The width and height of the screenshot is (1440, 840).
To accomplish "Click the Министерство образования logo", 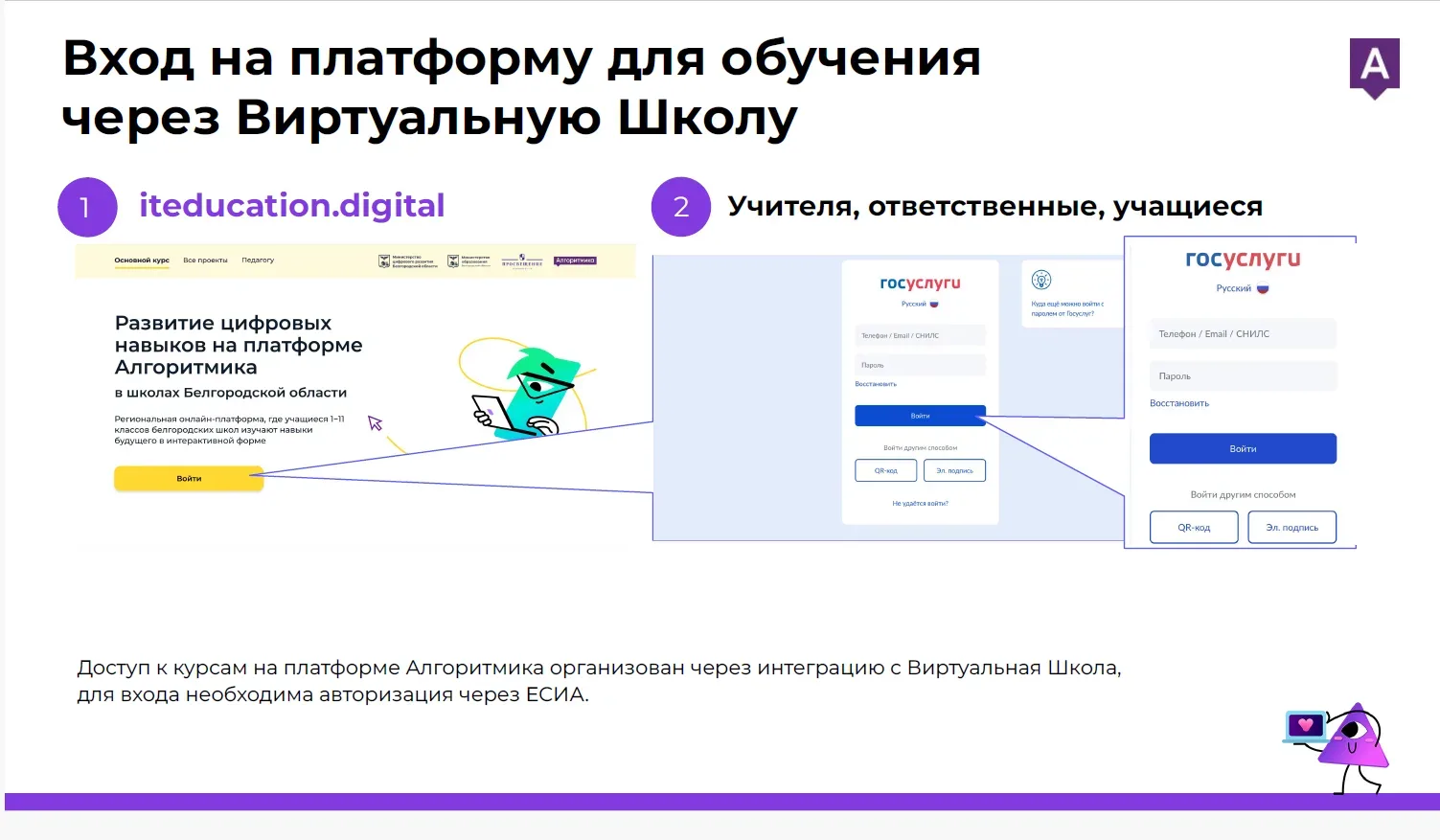I will pyautogui.click(x=469, y=261).
